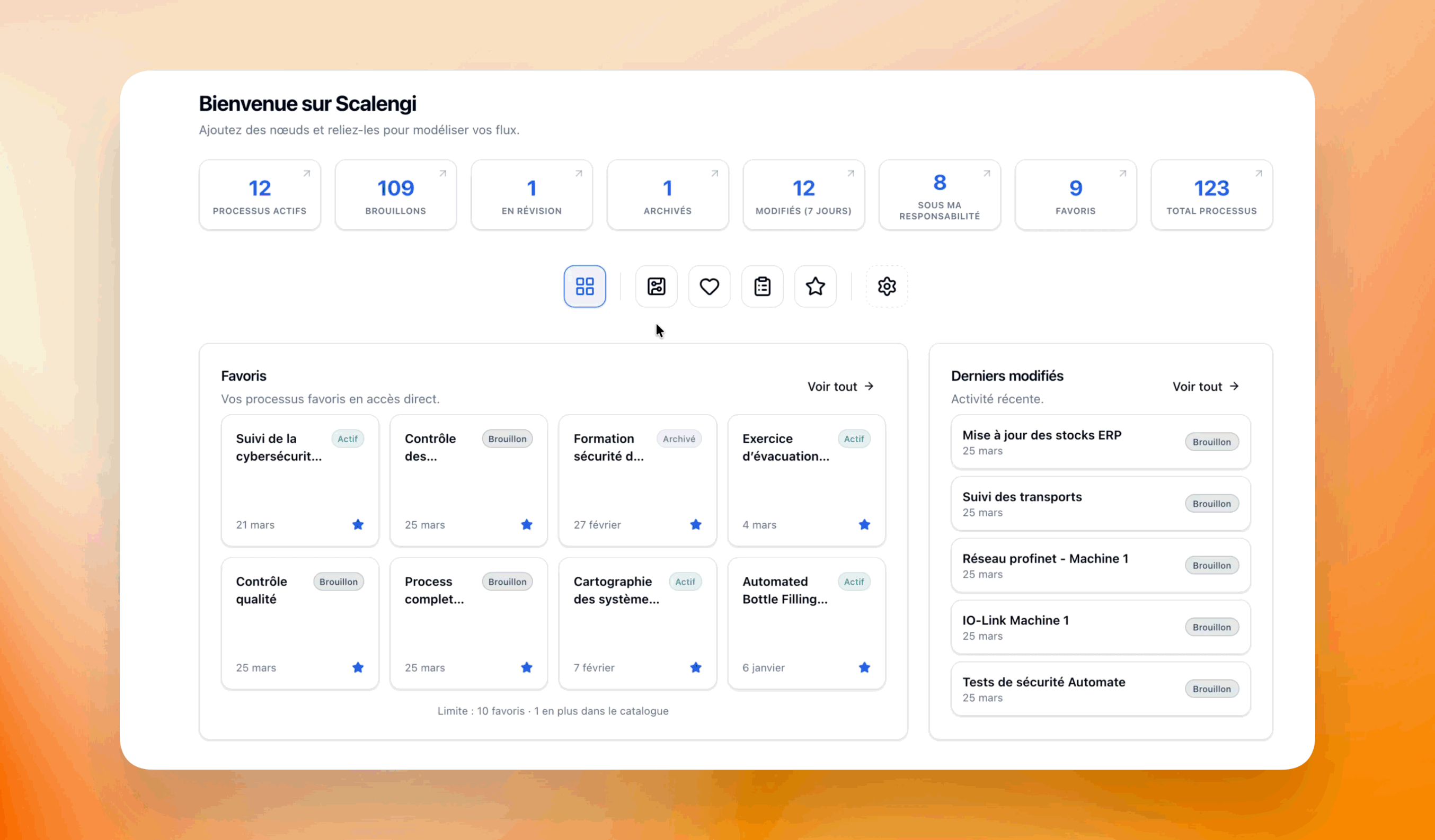The width and height of the screenshot is (1435, 840).
Task: Open the process flow diagram icon
Action: pos(656,286)
